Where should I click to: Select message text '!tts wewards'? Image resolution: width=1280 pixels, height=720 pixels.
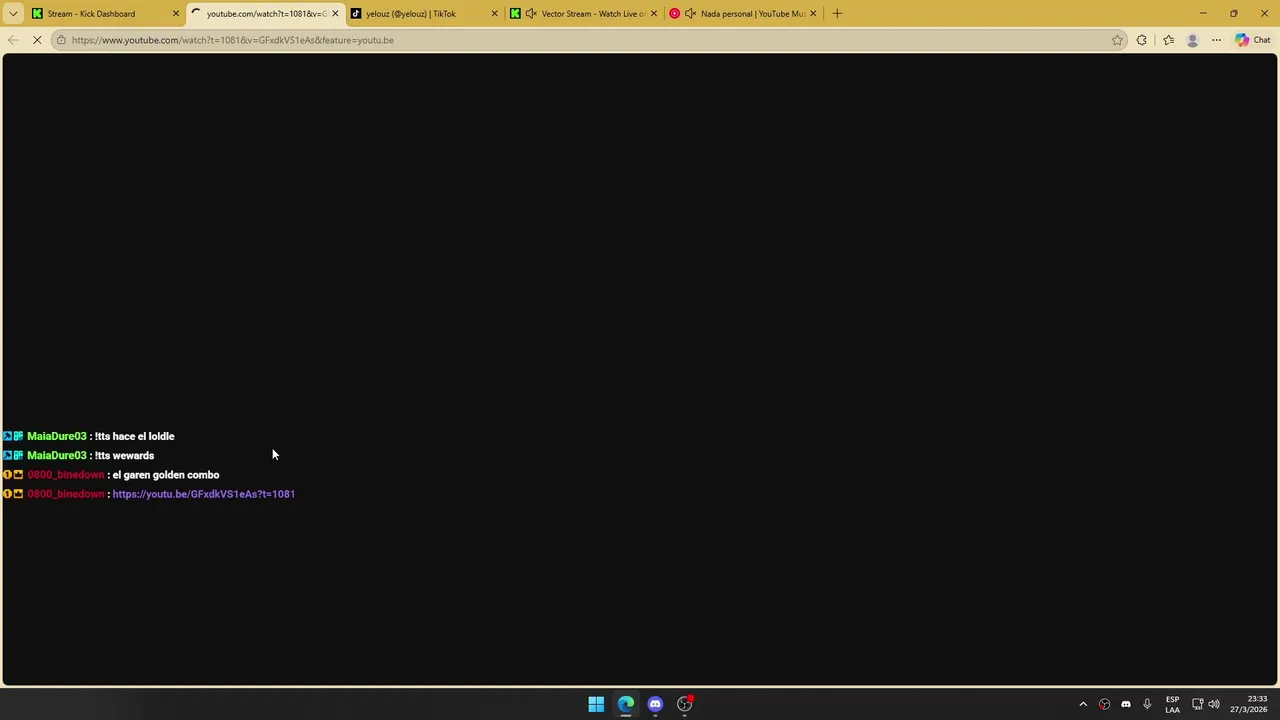(124, 455)
